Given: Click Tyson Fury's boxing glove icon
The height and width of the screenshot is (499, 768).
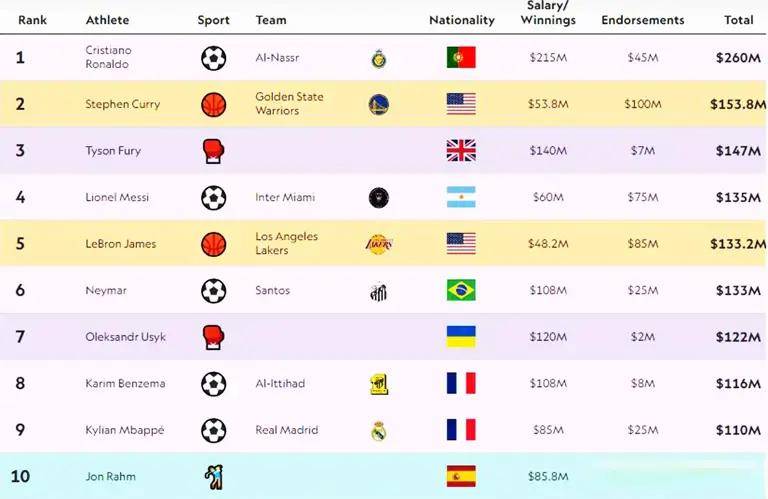Looking at the screenshot, I should pos(214,151).
